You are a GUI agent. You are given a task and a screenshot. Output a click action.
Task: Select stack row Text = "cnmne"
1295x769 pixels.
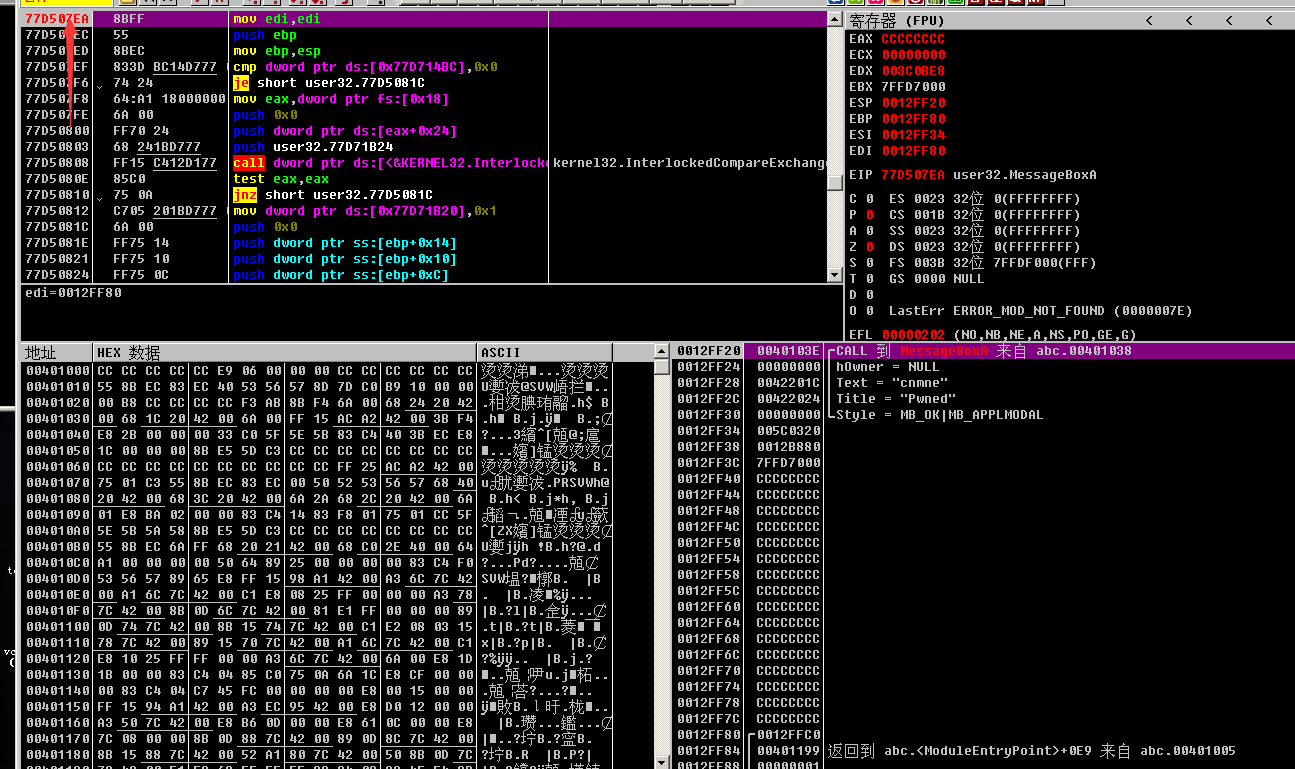891,383
